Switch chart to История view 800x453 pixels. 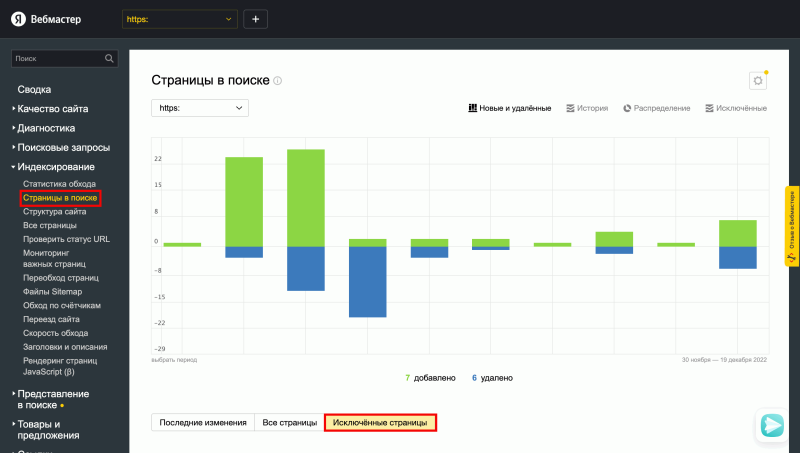587,107
